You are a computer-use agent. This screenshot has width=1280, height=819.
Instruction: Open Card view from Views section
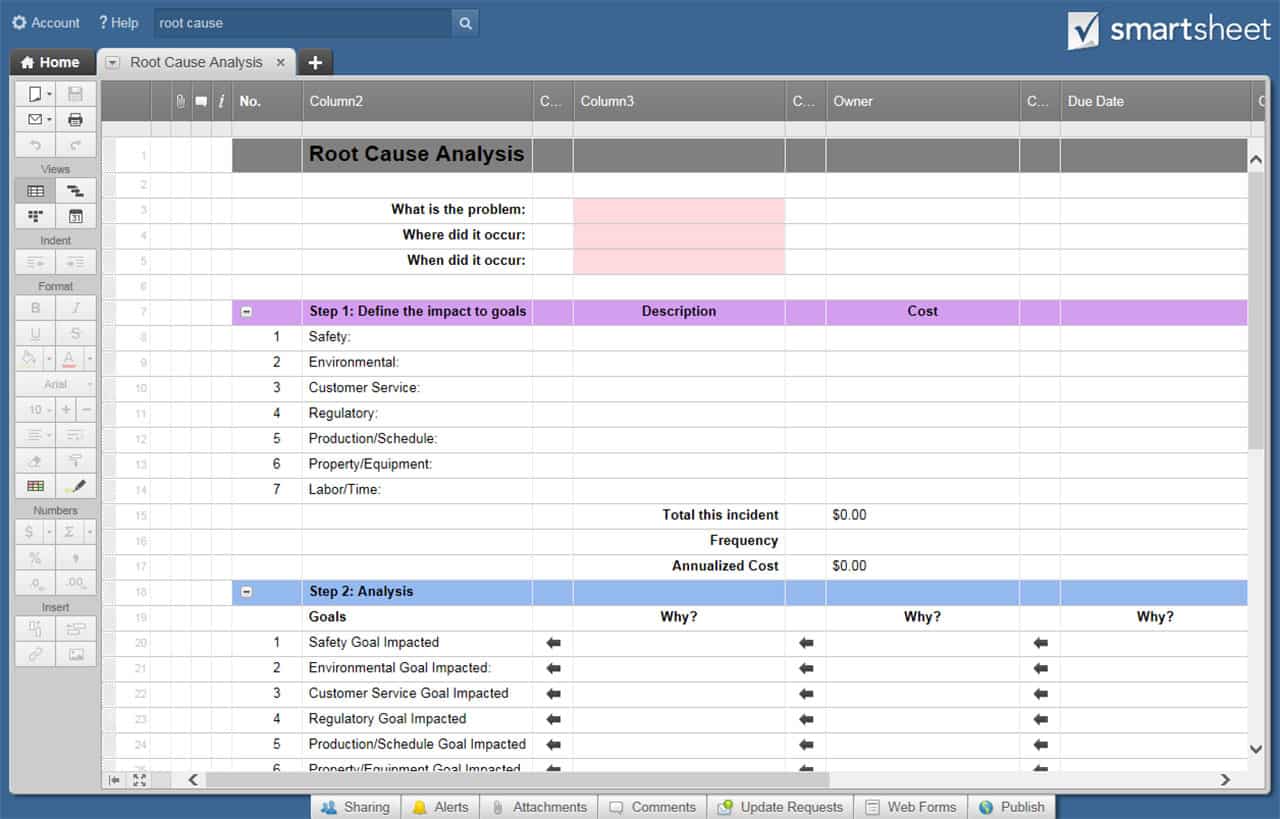point(36,216)
